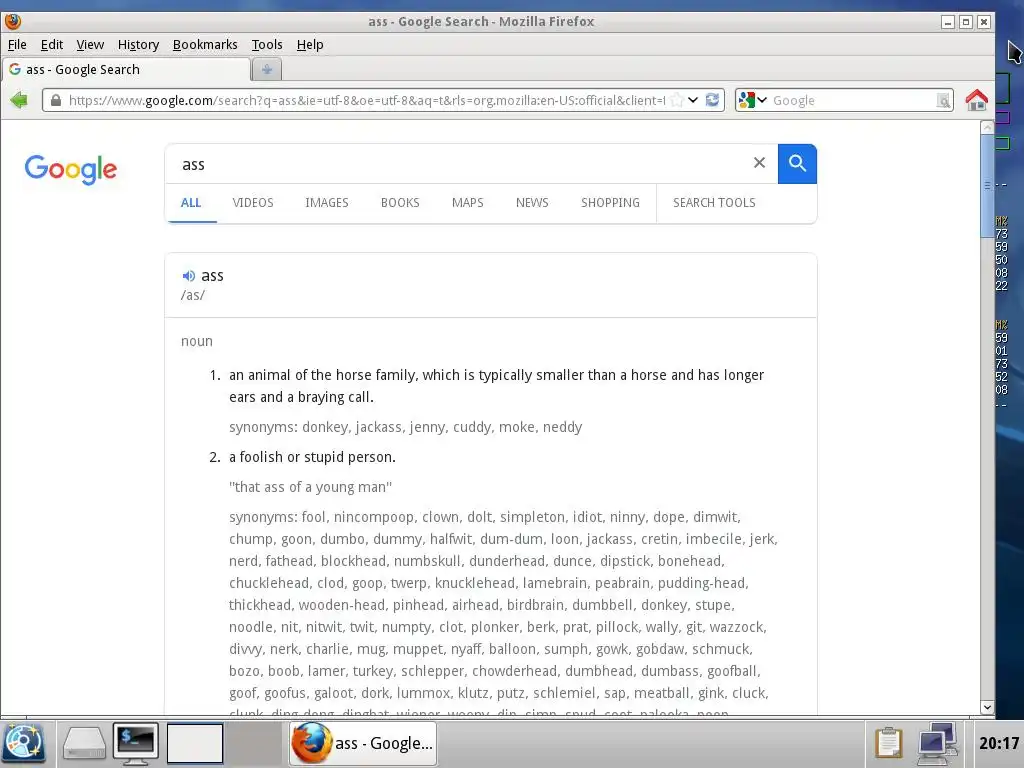The width and height of the screenshot is (1024, 768).
Task: Click the taskbar clock showing 20:17
Action: coord(999,743)
